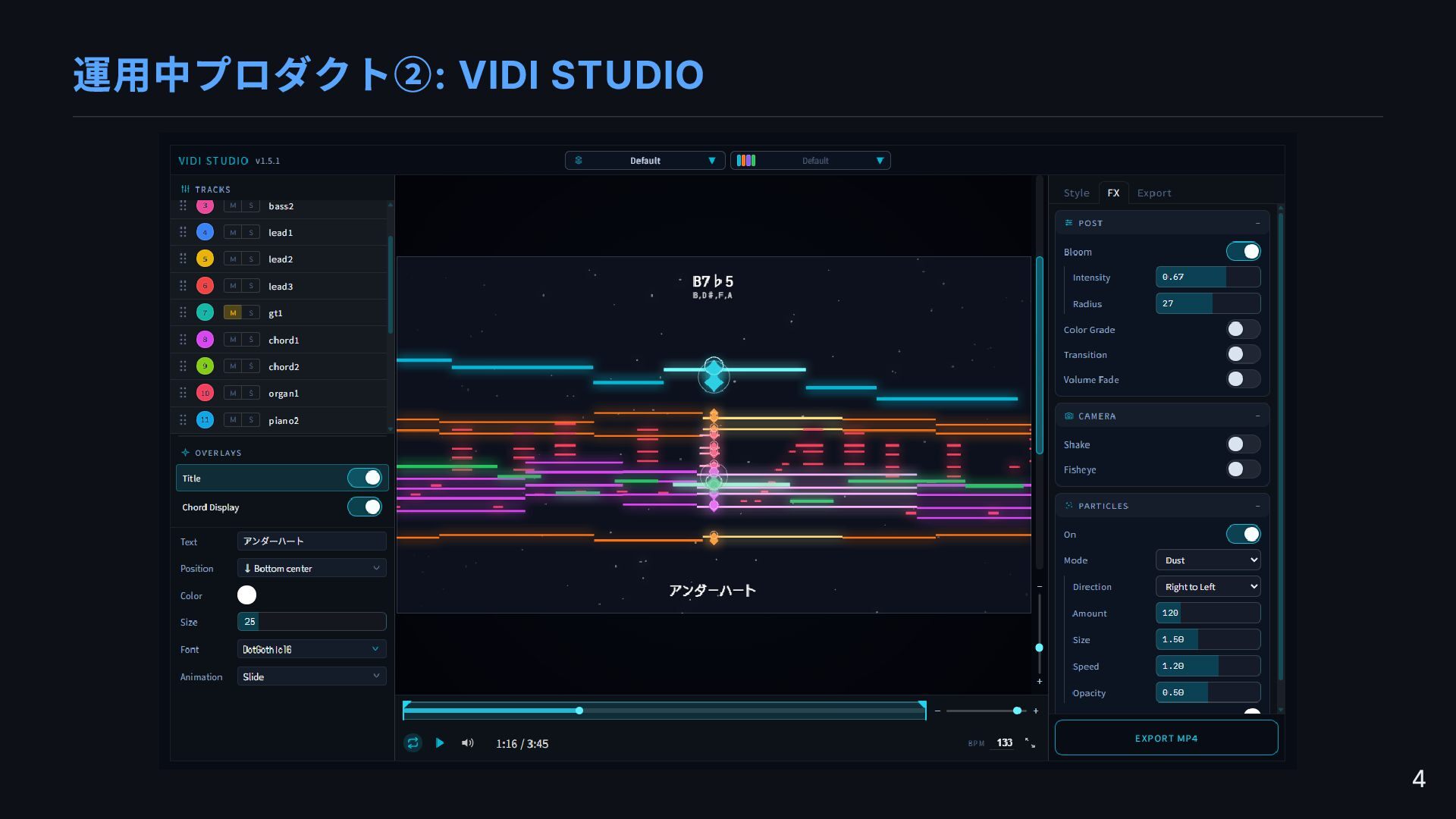Click the timeline right range end marker
Viewport: 1456px width, 819px height.
(922, 710)
